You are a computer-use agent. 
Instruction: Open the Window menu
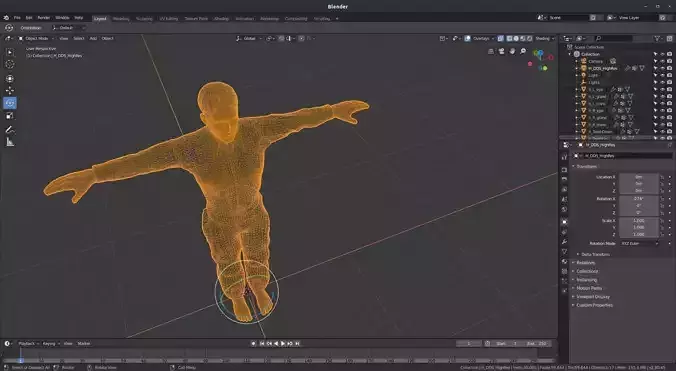coord(62,18)
